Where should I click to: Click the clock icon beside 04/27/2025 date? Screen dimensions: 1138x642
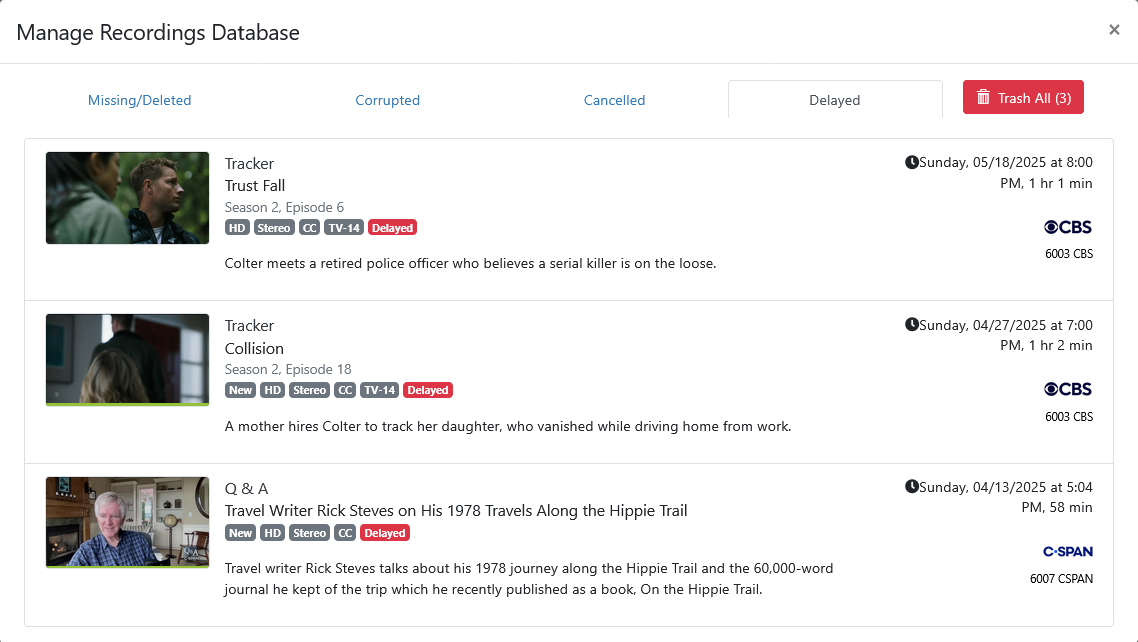pos(911,325)
